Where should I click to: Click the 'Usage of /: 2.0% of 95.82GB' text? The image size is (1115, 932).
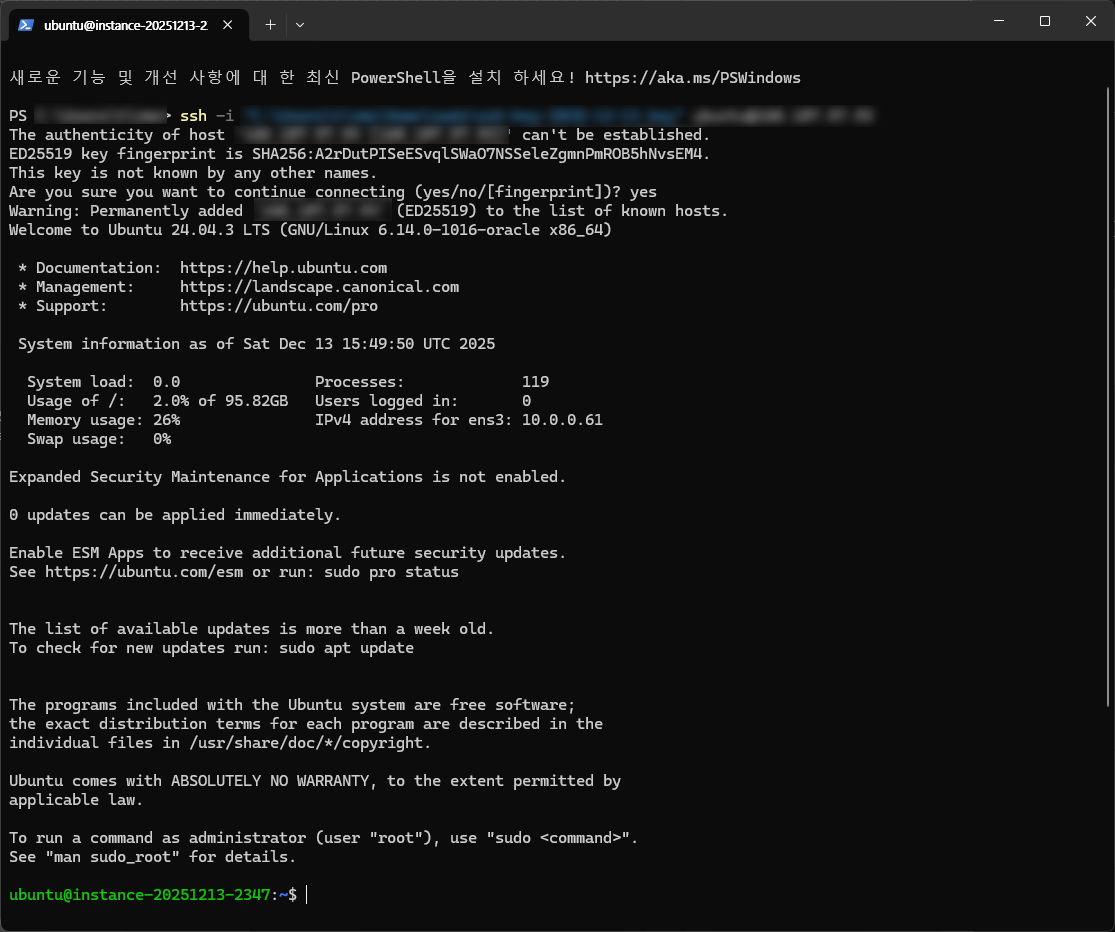coord(157,401)
